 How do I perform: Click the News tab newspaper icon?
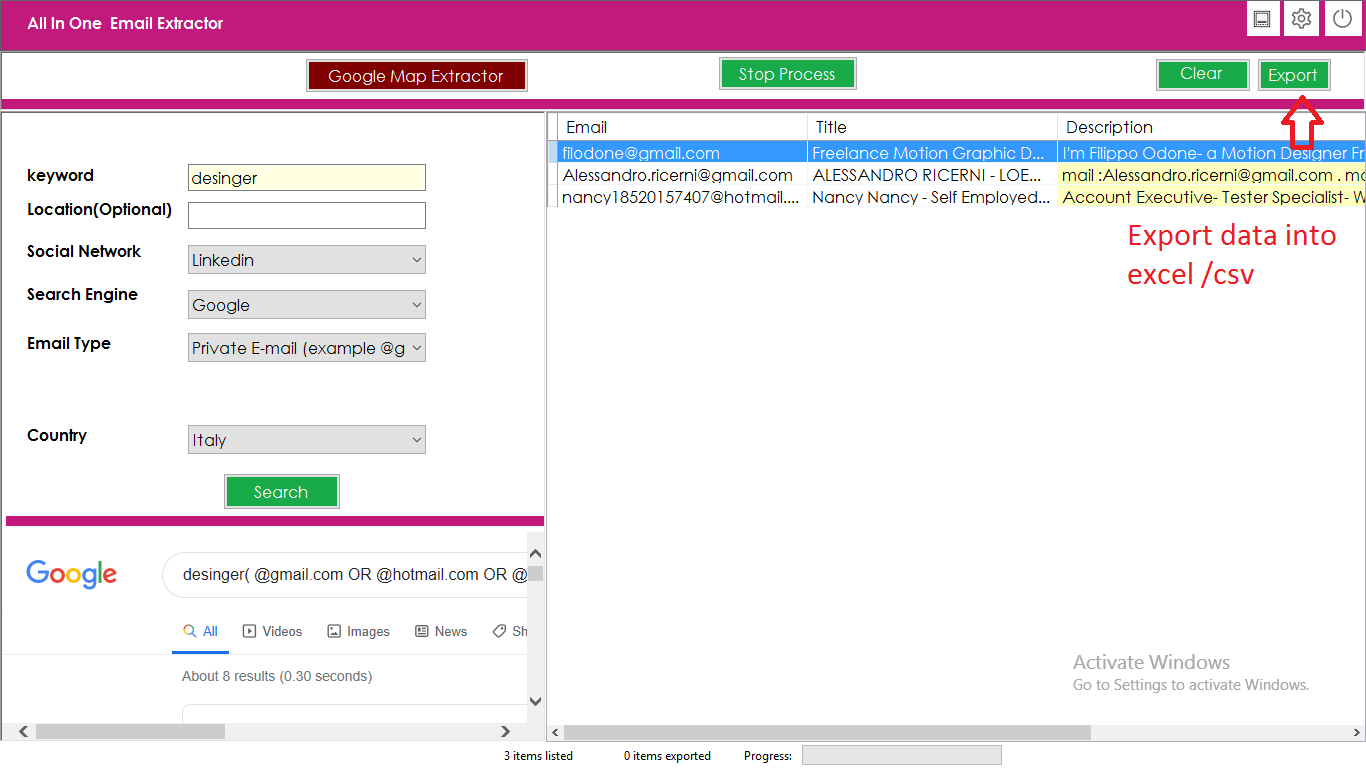pyautogui.click(x=422, y=631)
